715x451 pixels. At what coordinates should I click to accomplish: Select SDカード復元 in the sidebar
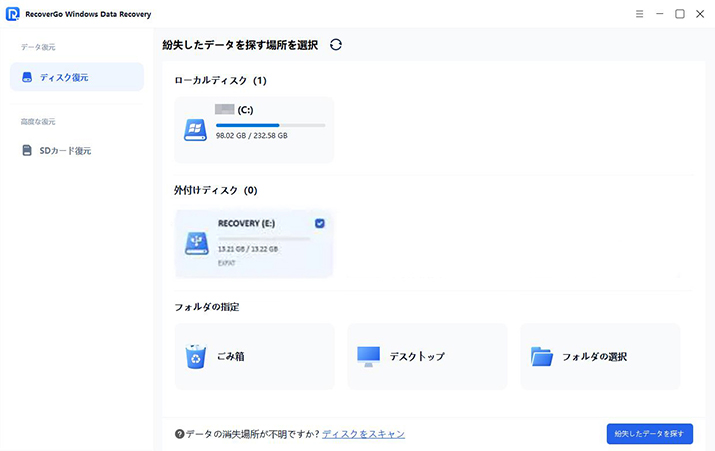click(x=77, y=150)
